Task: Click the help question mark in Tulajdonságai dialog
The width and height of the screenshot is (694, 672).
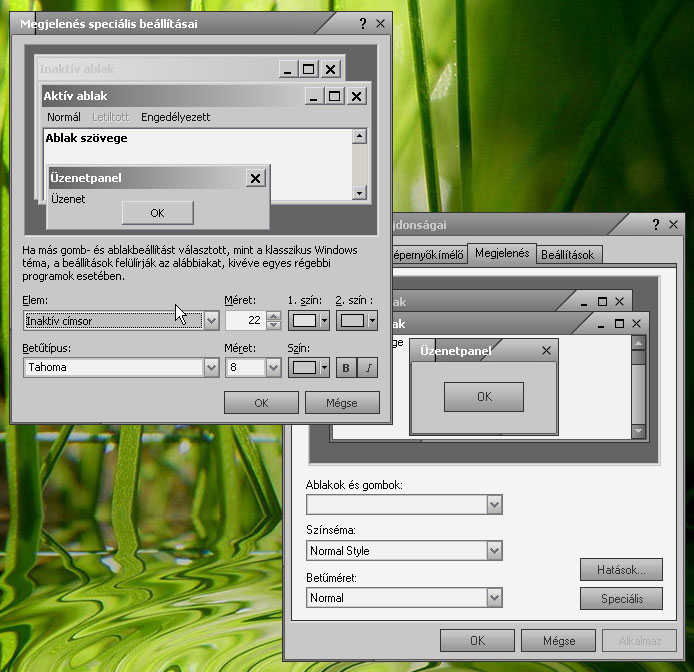Action: (x=656, y=225)
